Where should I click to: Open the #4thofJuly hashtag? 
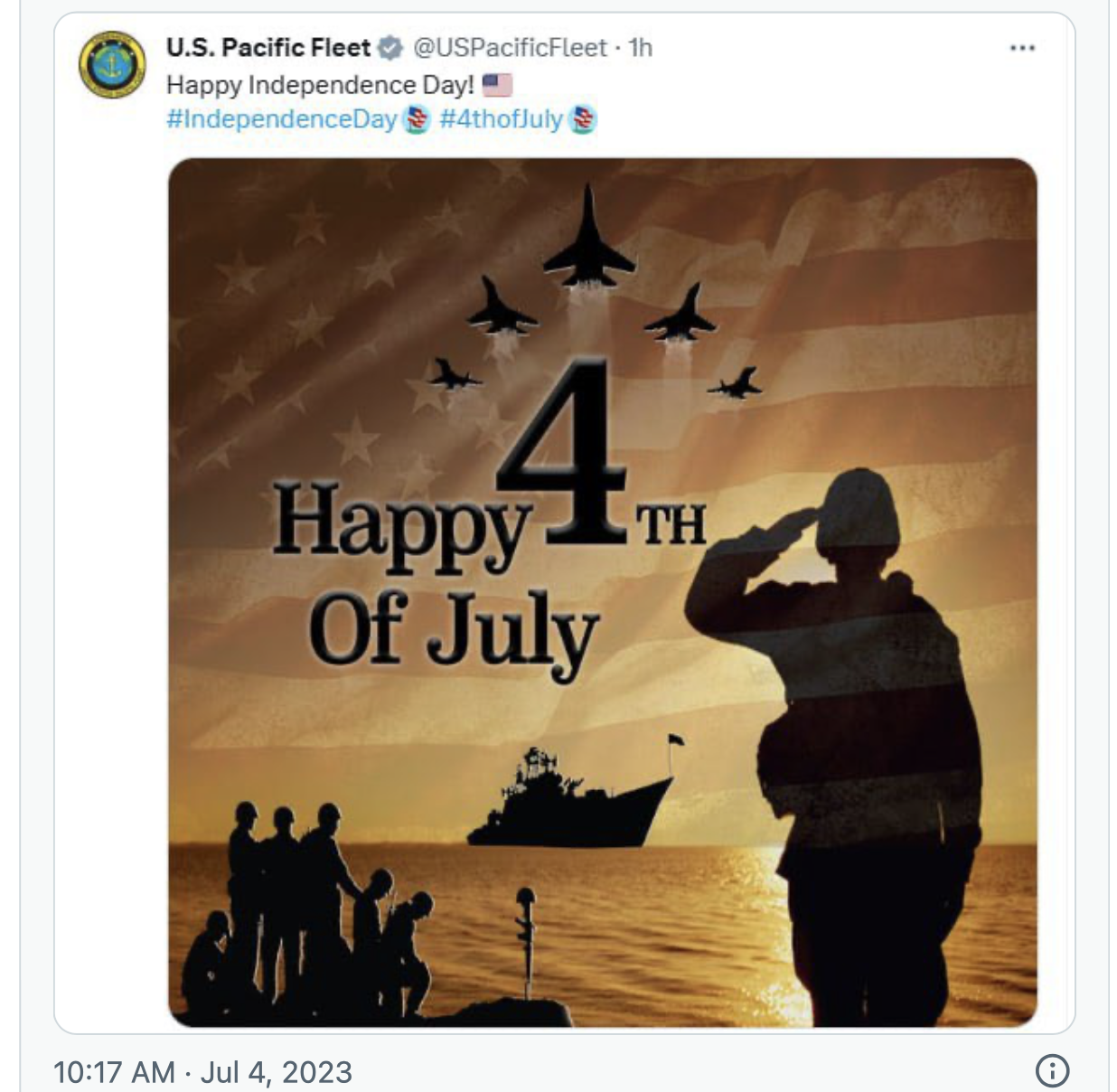(502, 119)
